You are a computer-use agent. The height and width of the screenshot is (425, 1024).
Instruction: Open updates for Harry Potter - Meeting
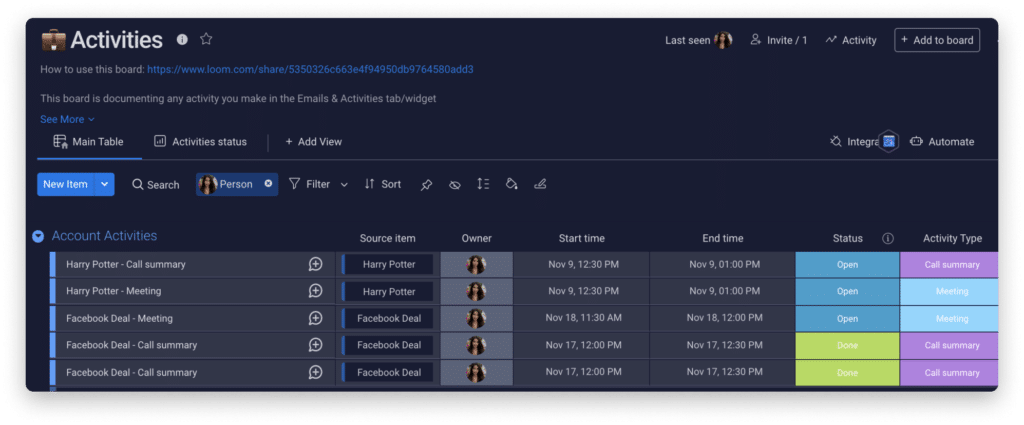[315, 291]
